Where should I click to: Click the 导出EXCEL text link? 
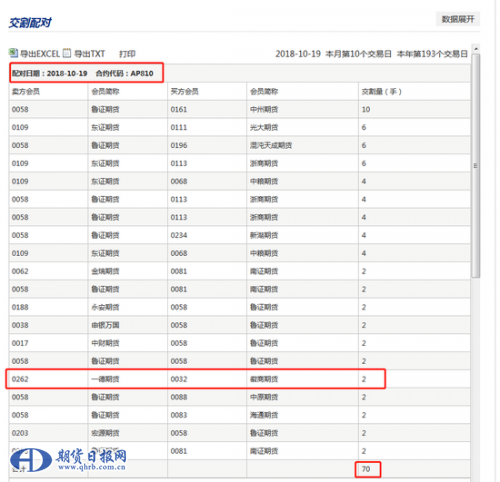click(40, 54)
